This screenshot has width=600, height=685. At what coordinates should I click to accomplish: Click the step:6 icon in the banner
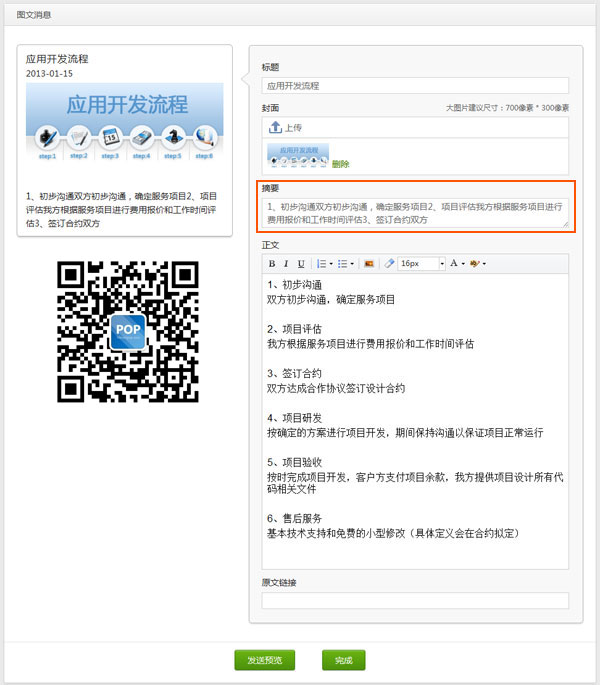[x=205, y=138]
